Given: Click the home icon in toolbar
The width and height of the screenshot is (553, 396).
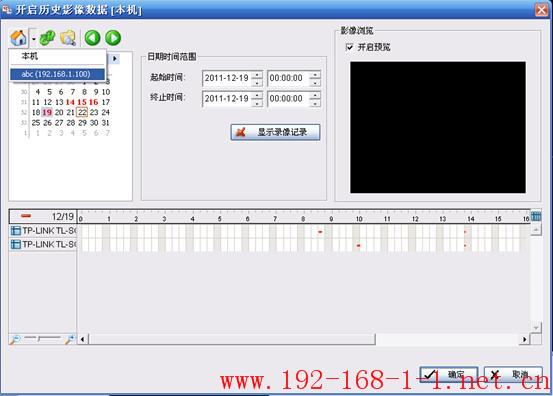Looking at the screenshot, I should click(x=19, y=38).
